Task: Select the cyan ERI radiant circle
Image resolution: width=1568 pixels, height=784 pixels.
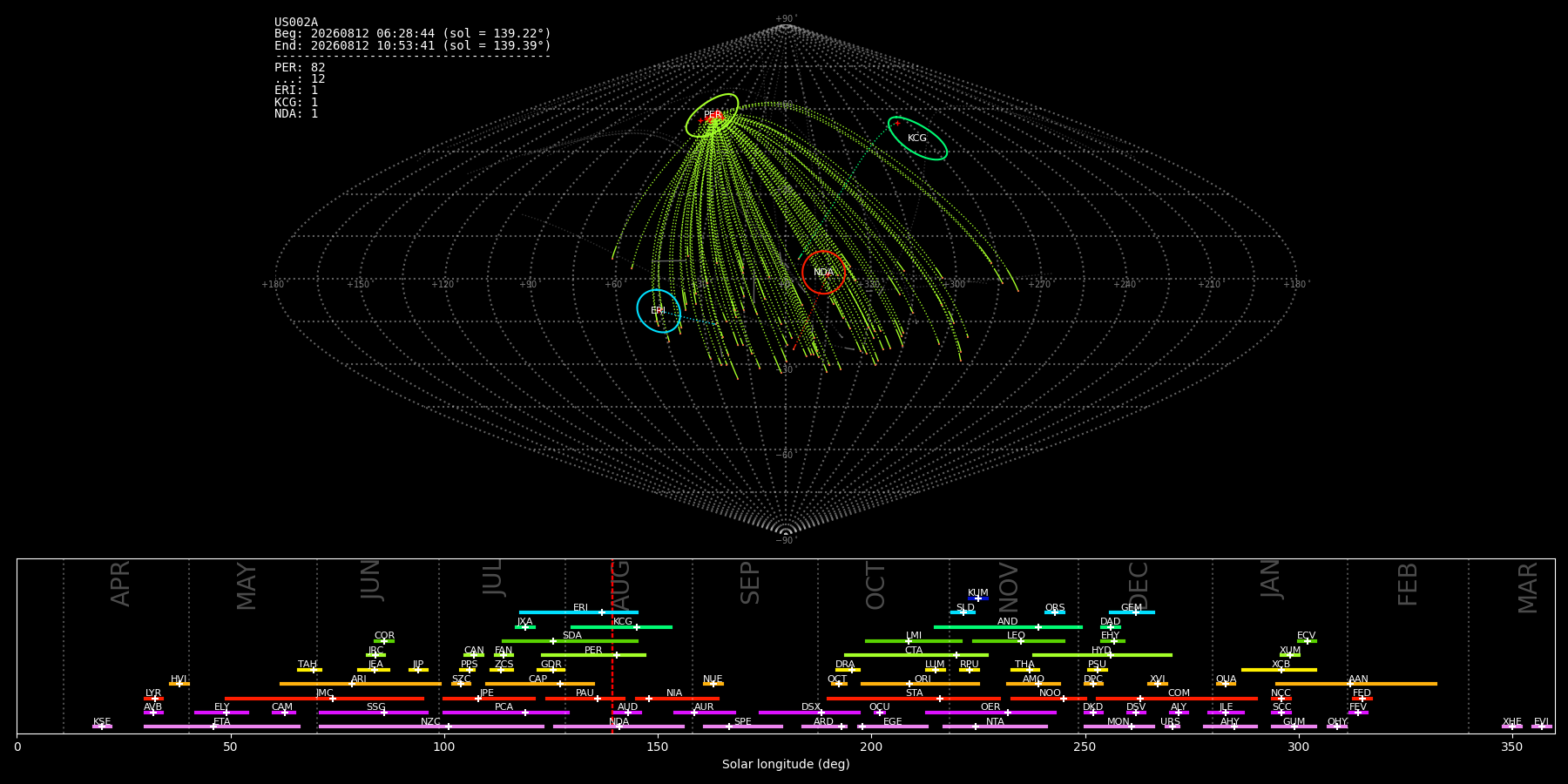Action: coord(659,311)
